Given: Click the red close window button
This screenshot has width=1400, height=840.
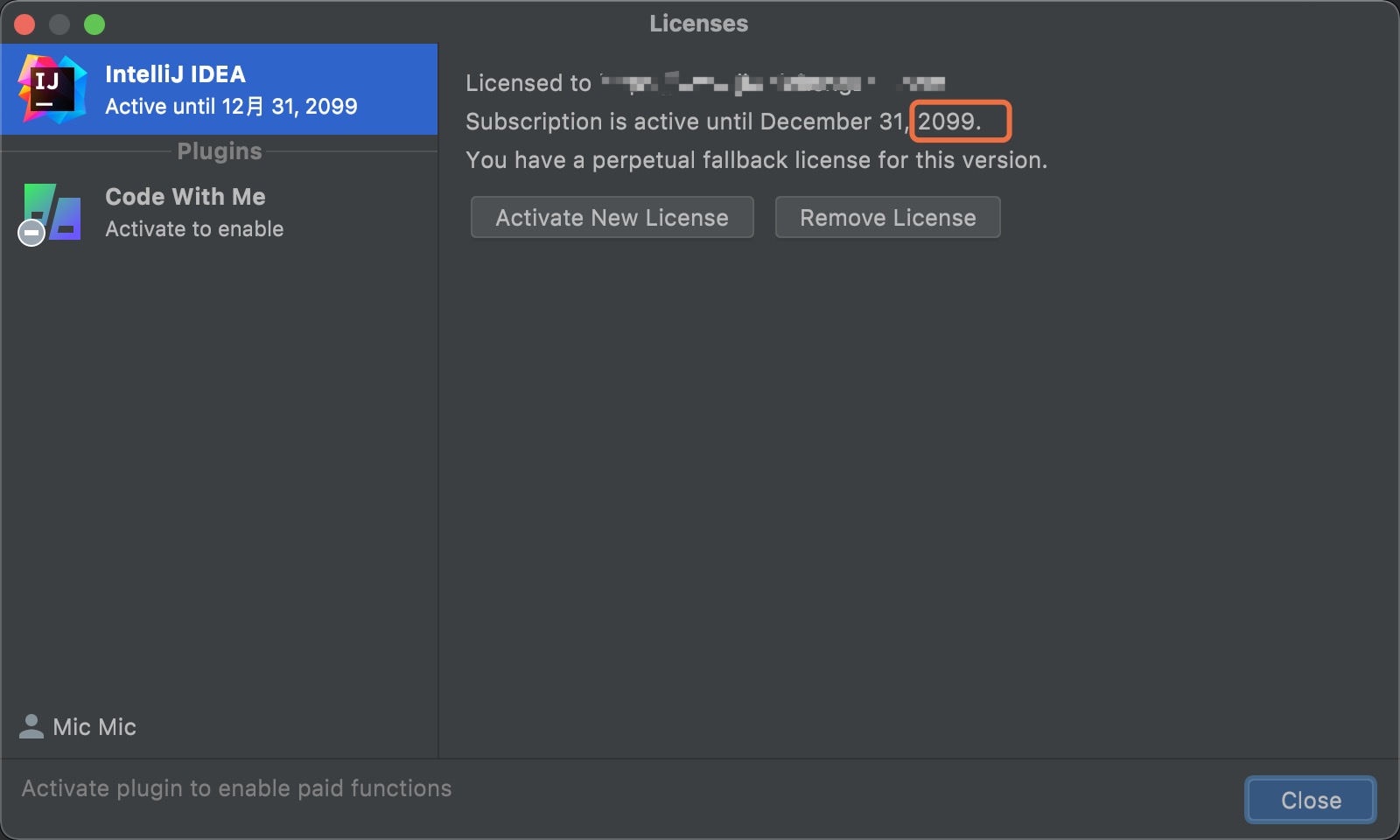Looking at the screenshot, I should point(24,24).
